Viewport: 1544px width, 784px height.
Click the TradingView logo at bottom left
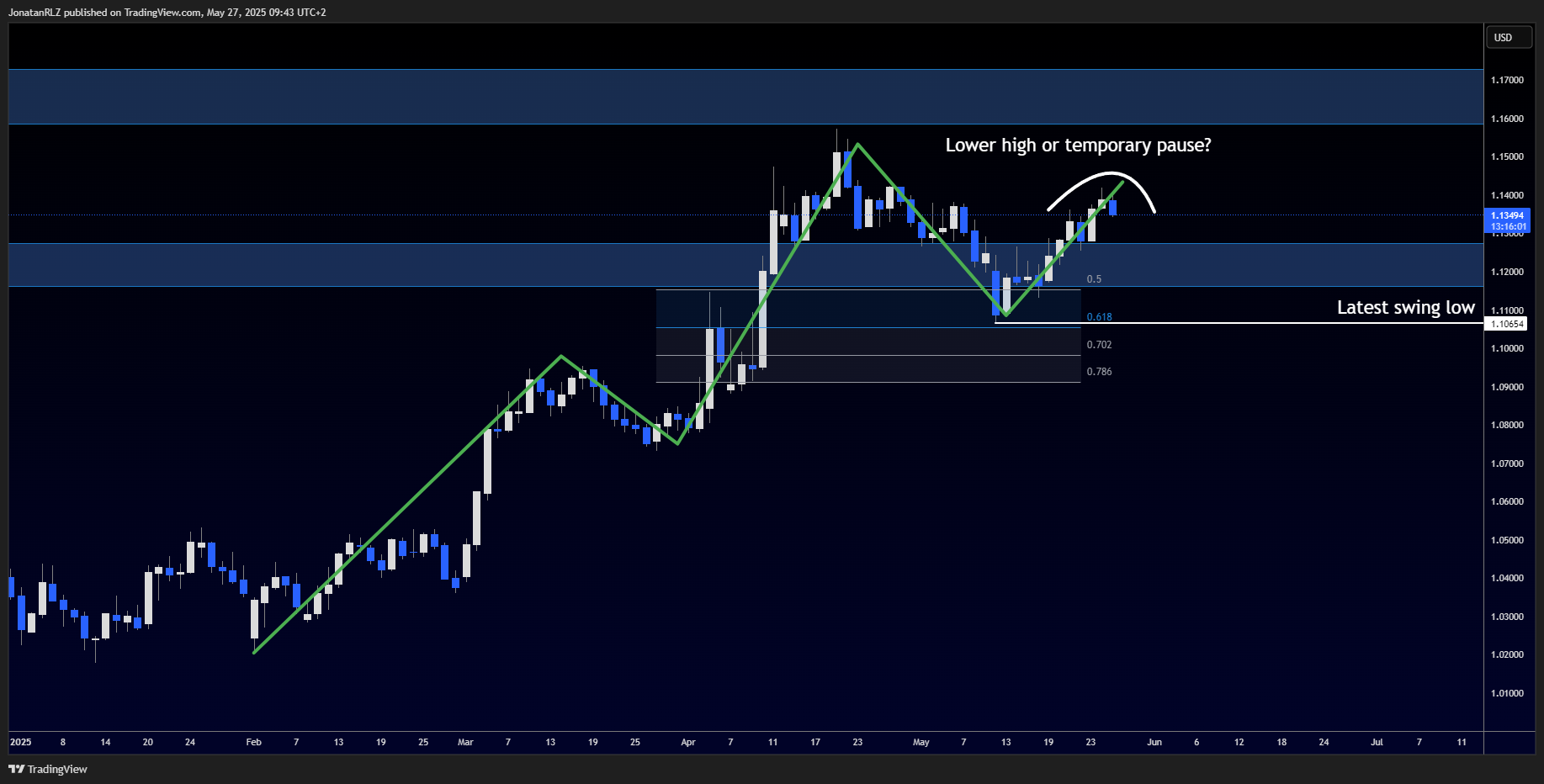point(48,769)
